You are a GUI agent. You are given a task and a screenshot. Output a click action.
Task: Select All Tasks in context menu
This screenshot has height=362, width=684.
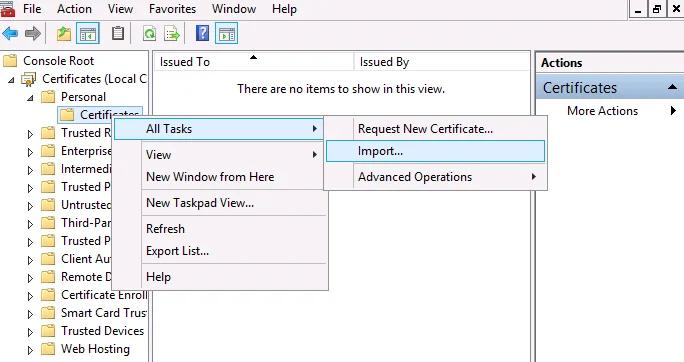click(x=219, y=129)
